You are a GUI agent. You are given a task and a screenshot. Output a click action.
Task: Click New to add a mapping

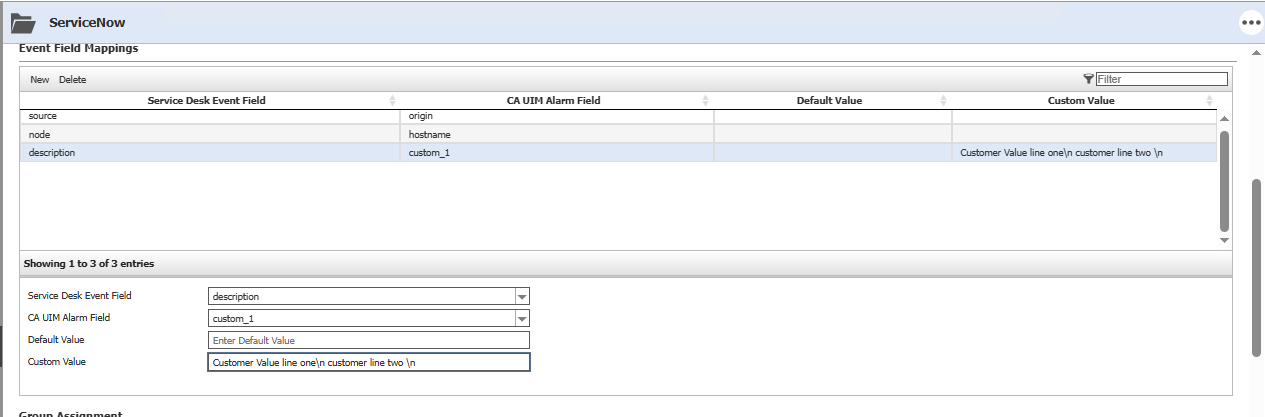pyautogui.click(x=39, y=80)
